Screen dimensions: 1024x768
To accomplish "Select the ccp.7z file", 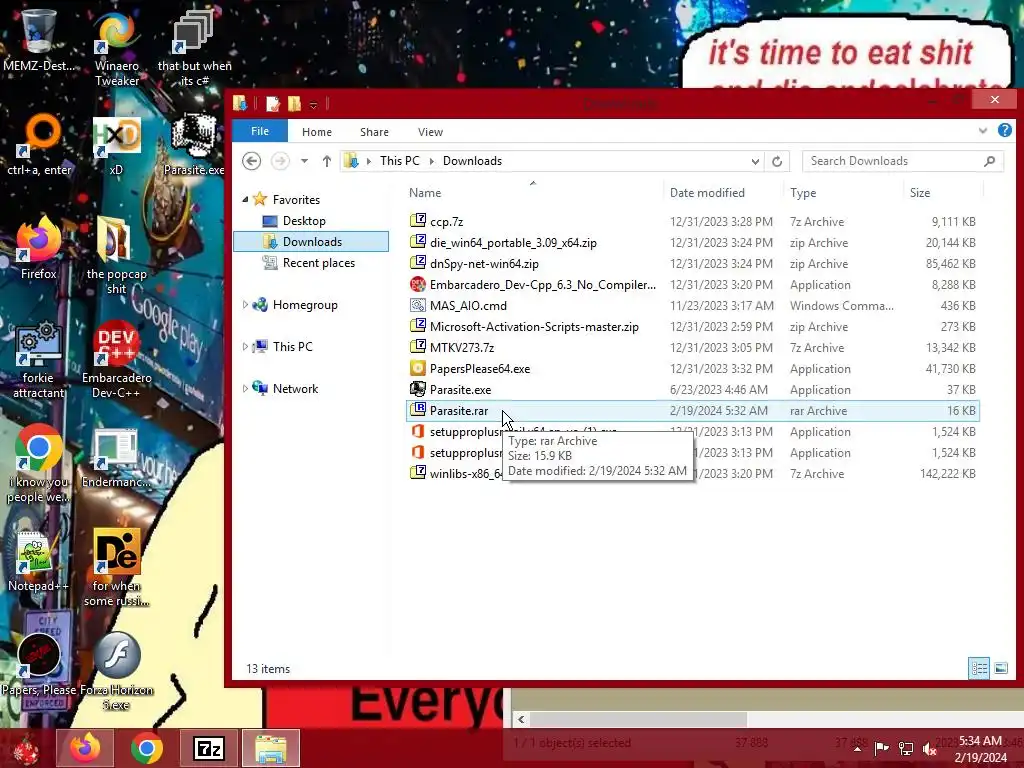I will (692, 221).
